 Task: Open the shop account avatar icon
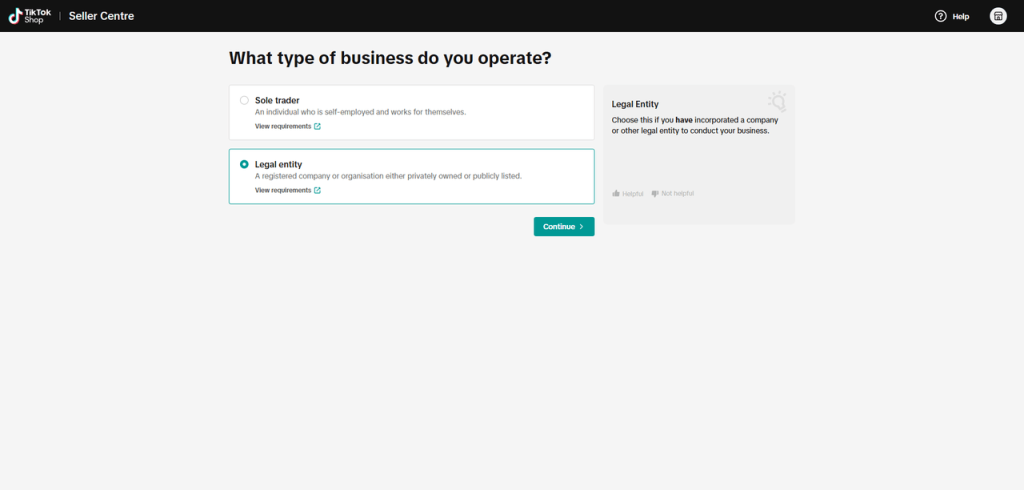coord(998,16)
